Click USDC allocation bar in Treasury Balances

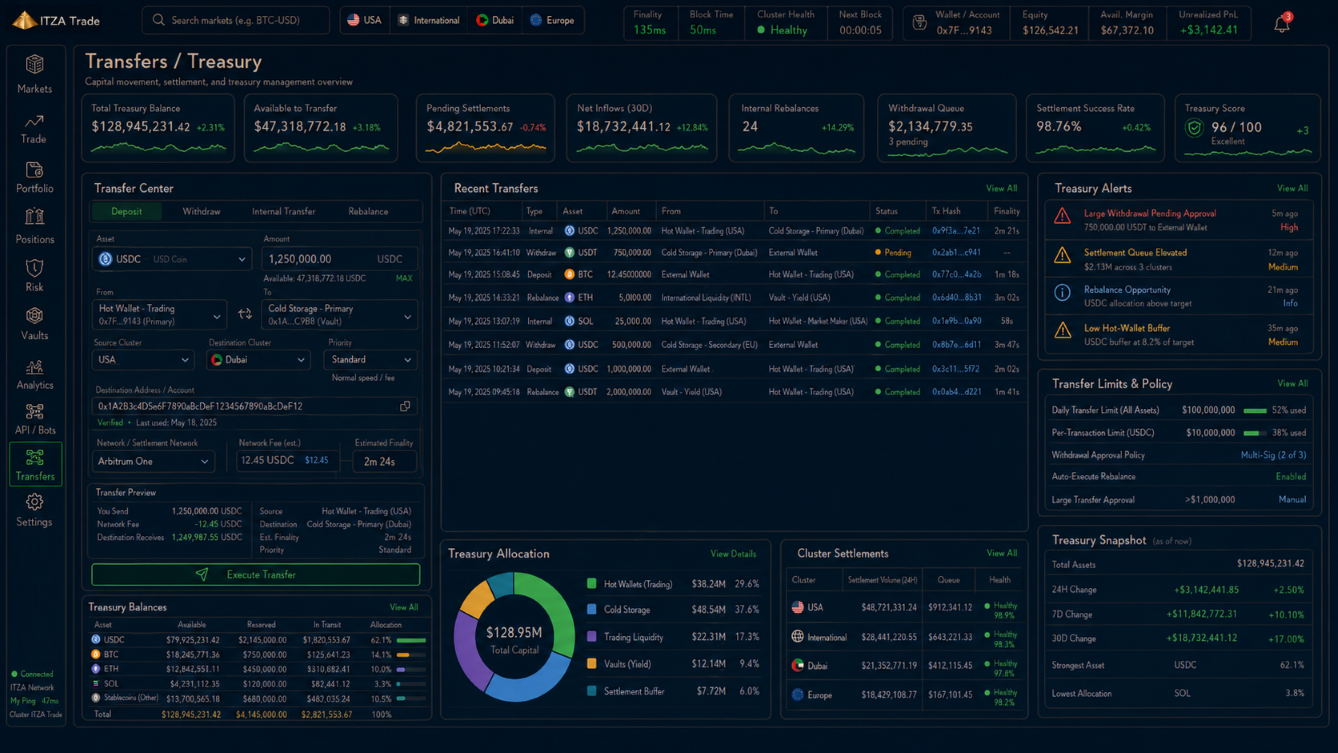pos(411,640)
